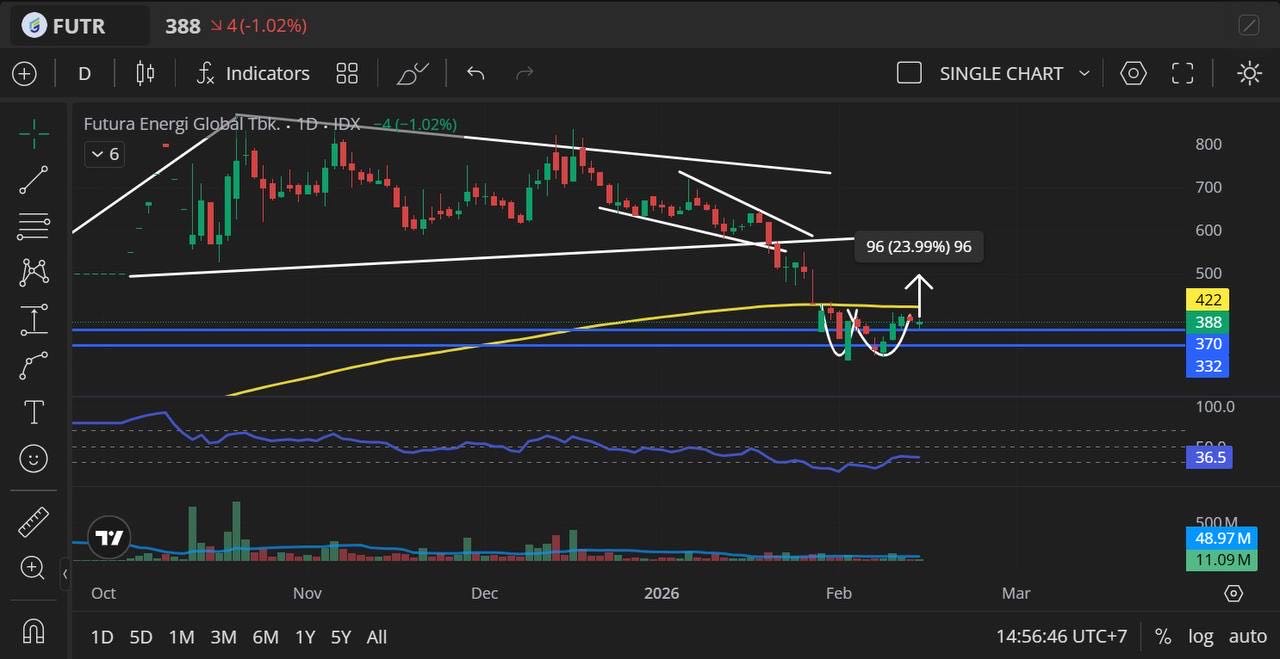1280x659 pixels.
Task: Open the Fibonacci retracement tool
Action: 34,226
